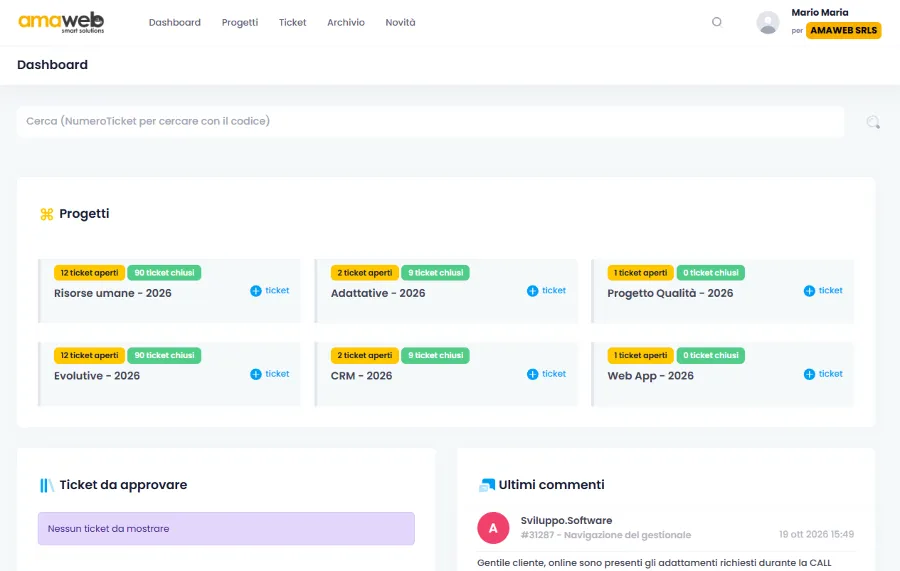
Task: Click the magnifier beside the ticket search field
Action: (872, 122)
